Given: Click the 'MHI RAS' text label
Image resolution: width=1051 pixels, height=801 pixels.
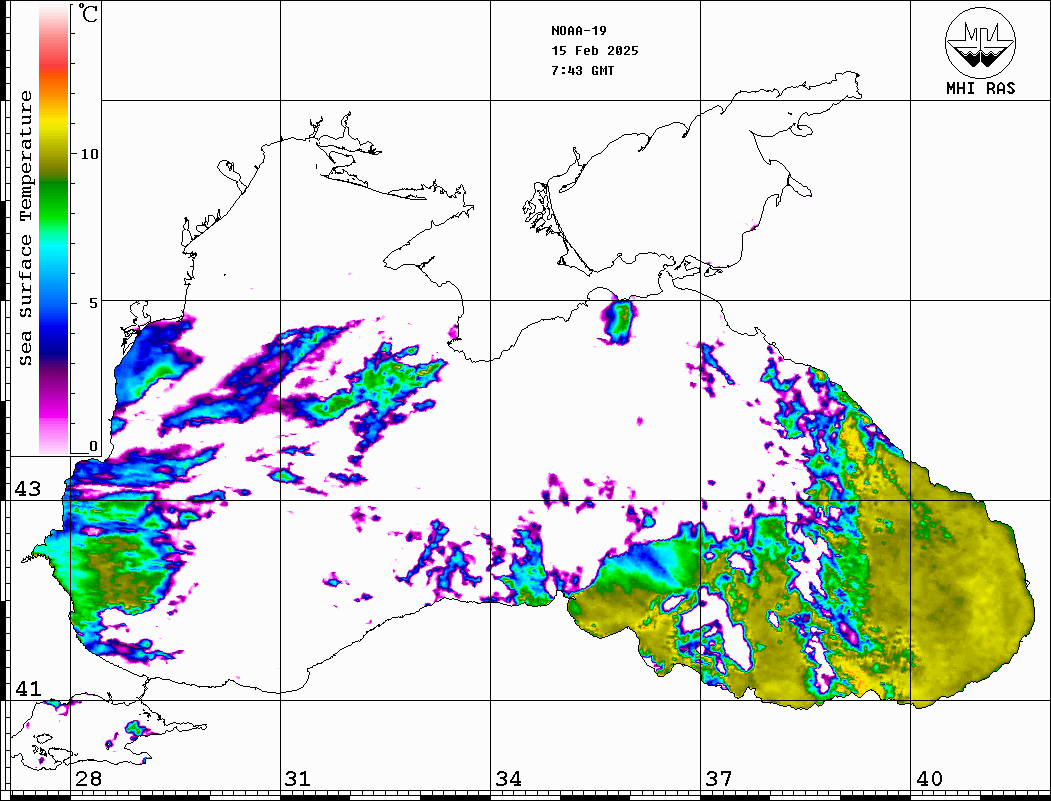Looking at the screenshot, I should [981, 88].
